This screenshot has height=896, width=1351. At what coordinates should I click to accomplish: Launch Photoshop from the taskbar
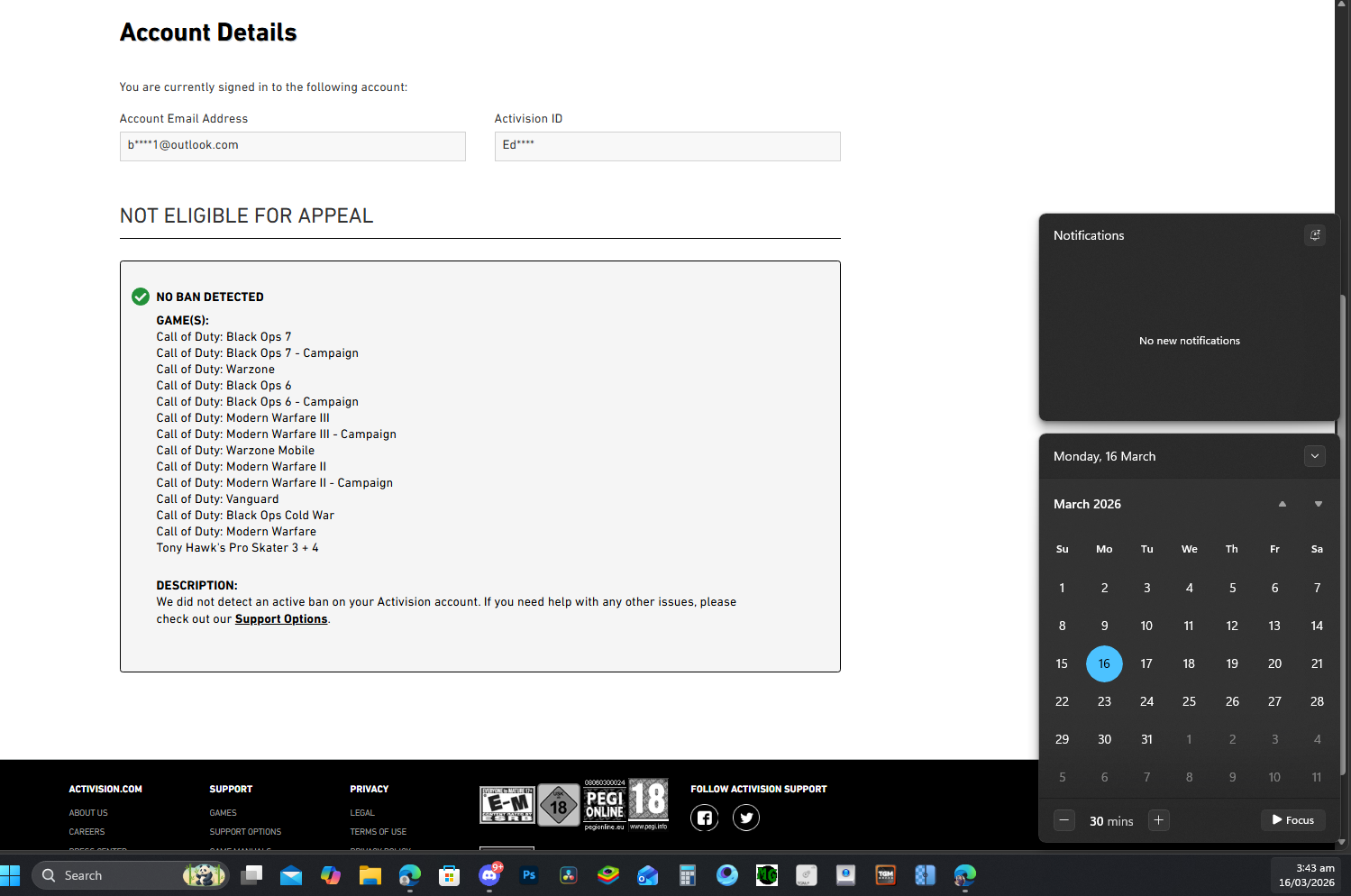coord(529,875)
